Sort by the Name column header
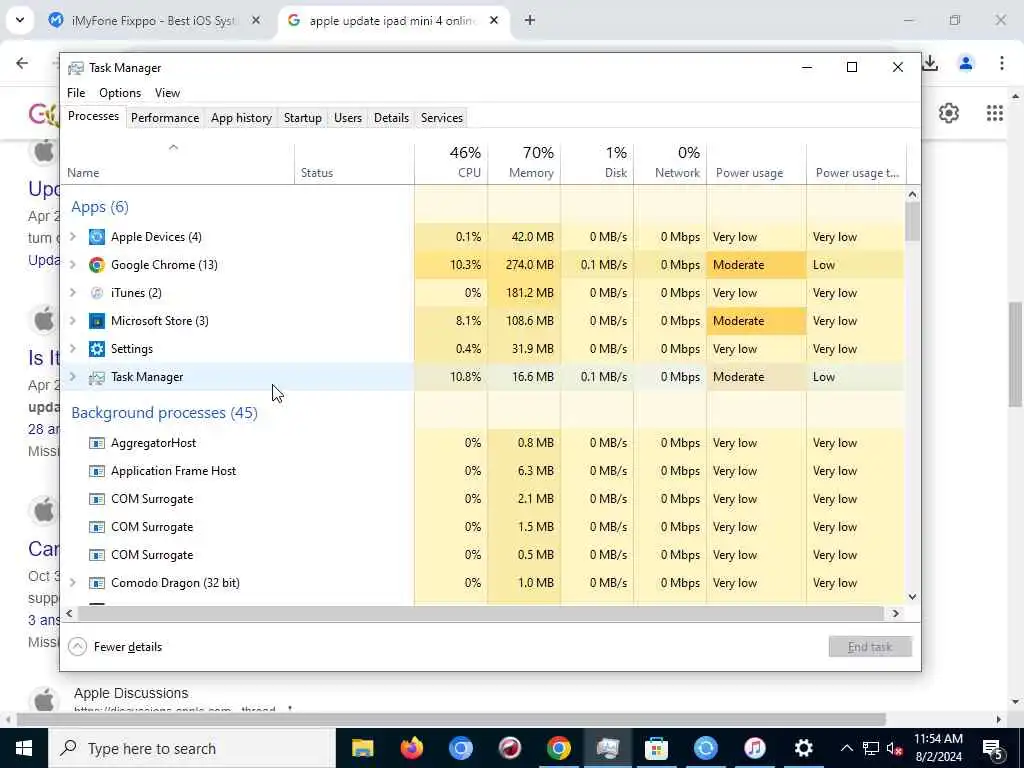Screen dimensions: 1024x768 177,163
